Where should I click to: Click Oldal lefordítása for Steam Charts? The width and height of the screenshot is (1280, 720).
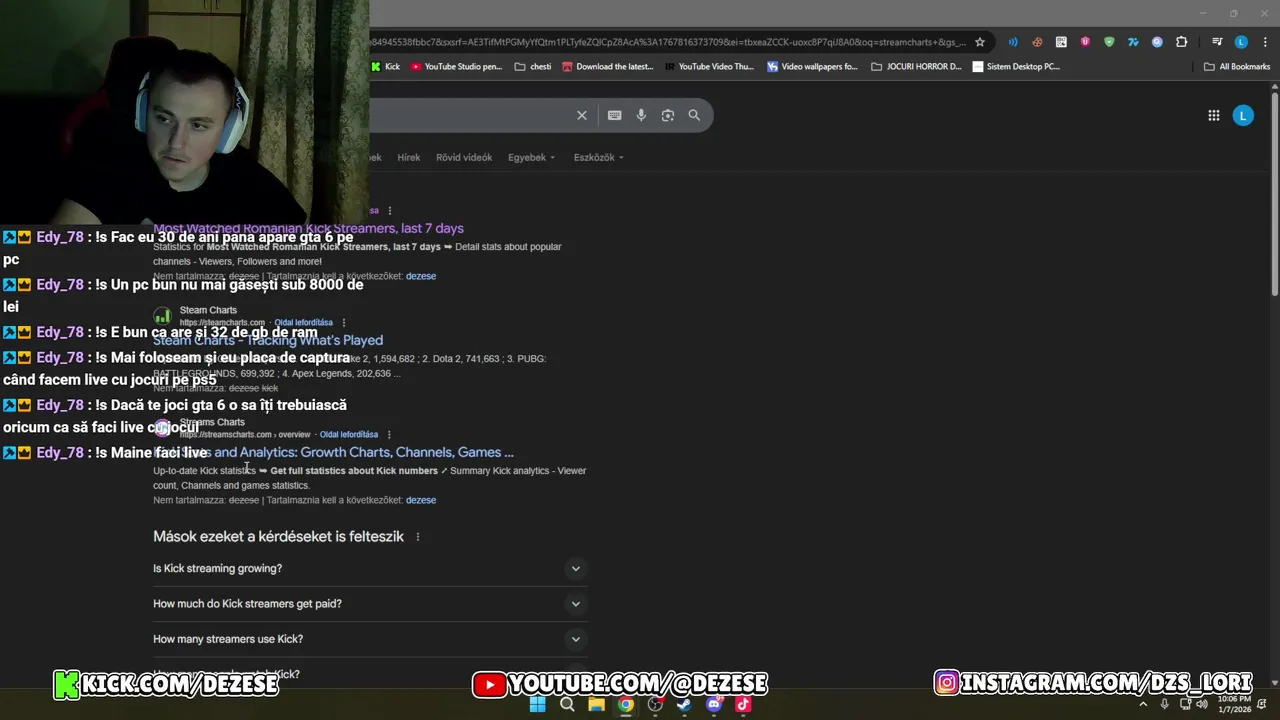point(303,322)
